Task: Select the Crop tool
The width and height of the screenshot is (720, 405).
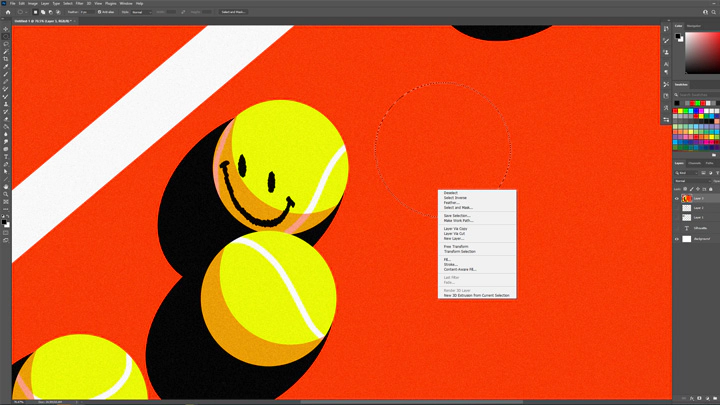Action: [6, 59]
